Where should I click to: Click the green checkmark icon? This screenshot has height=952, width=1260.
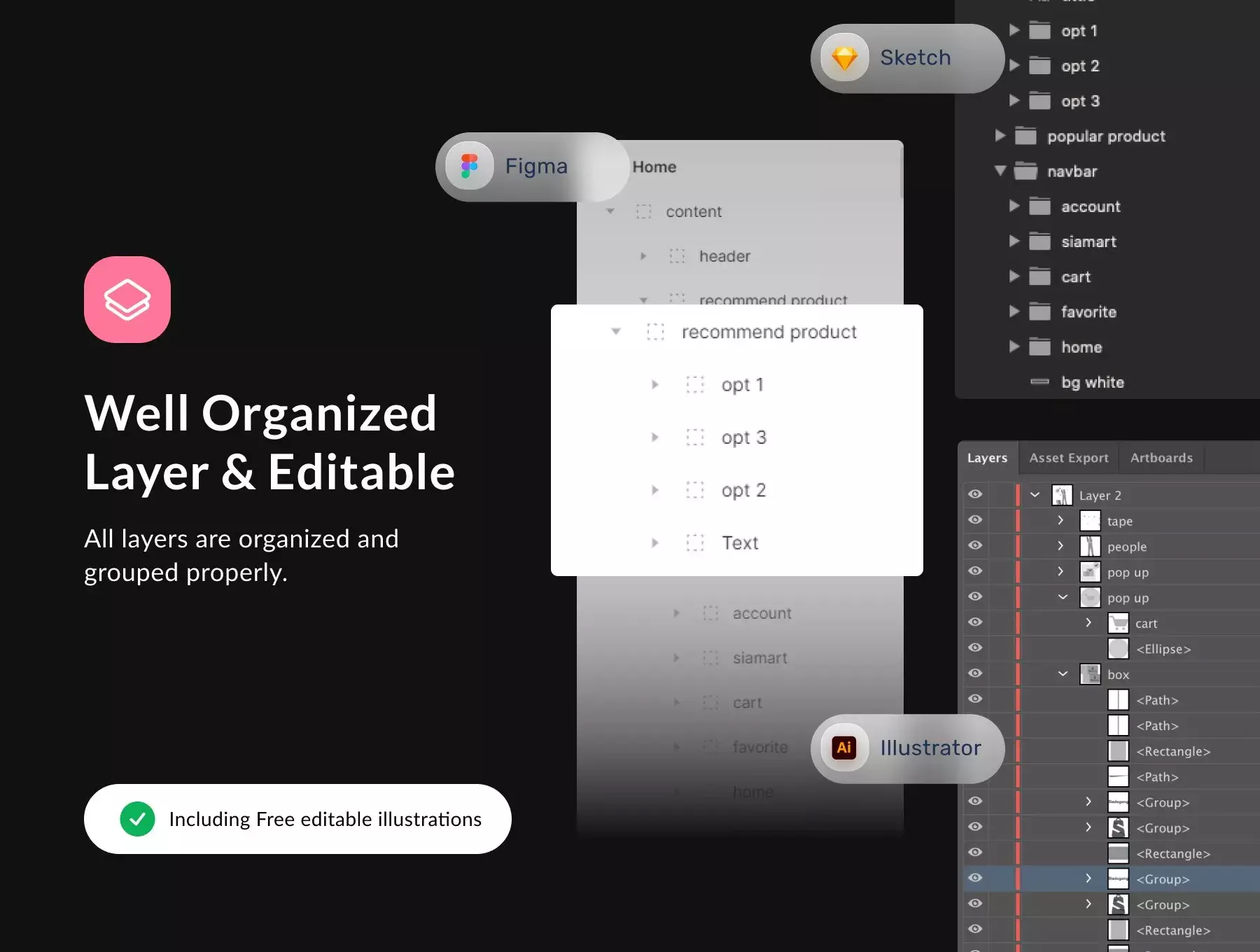pyautogui.click(x=137, y=819)
